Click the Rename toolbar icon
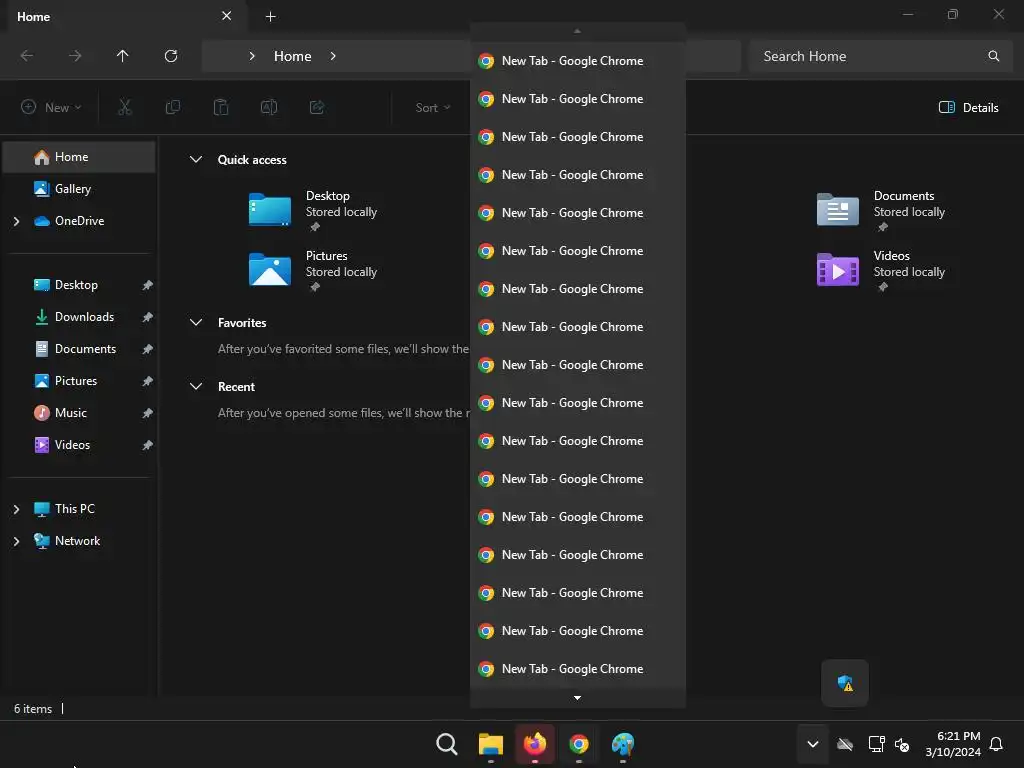The image size is (1024, 768). coord(269,107)
